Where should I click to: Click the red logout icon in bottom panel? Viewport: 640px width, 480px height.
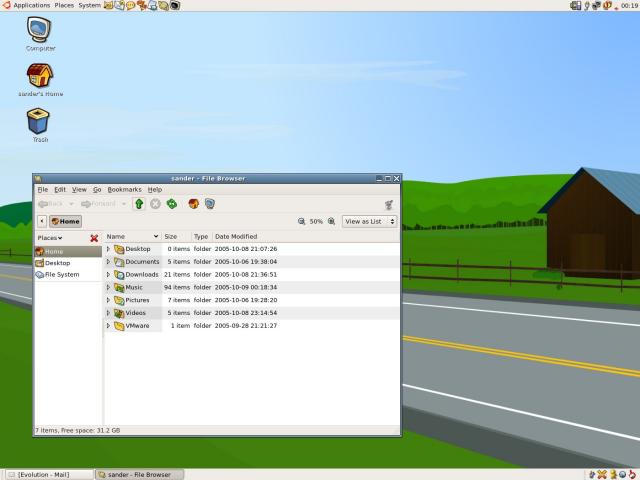[632, 474]
